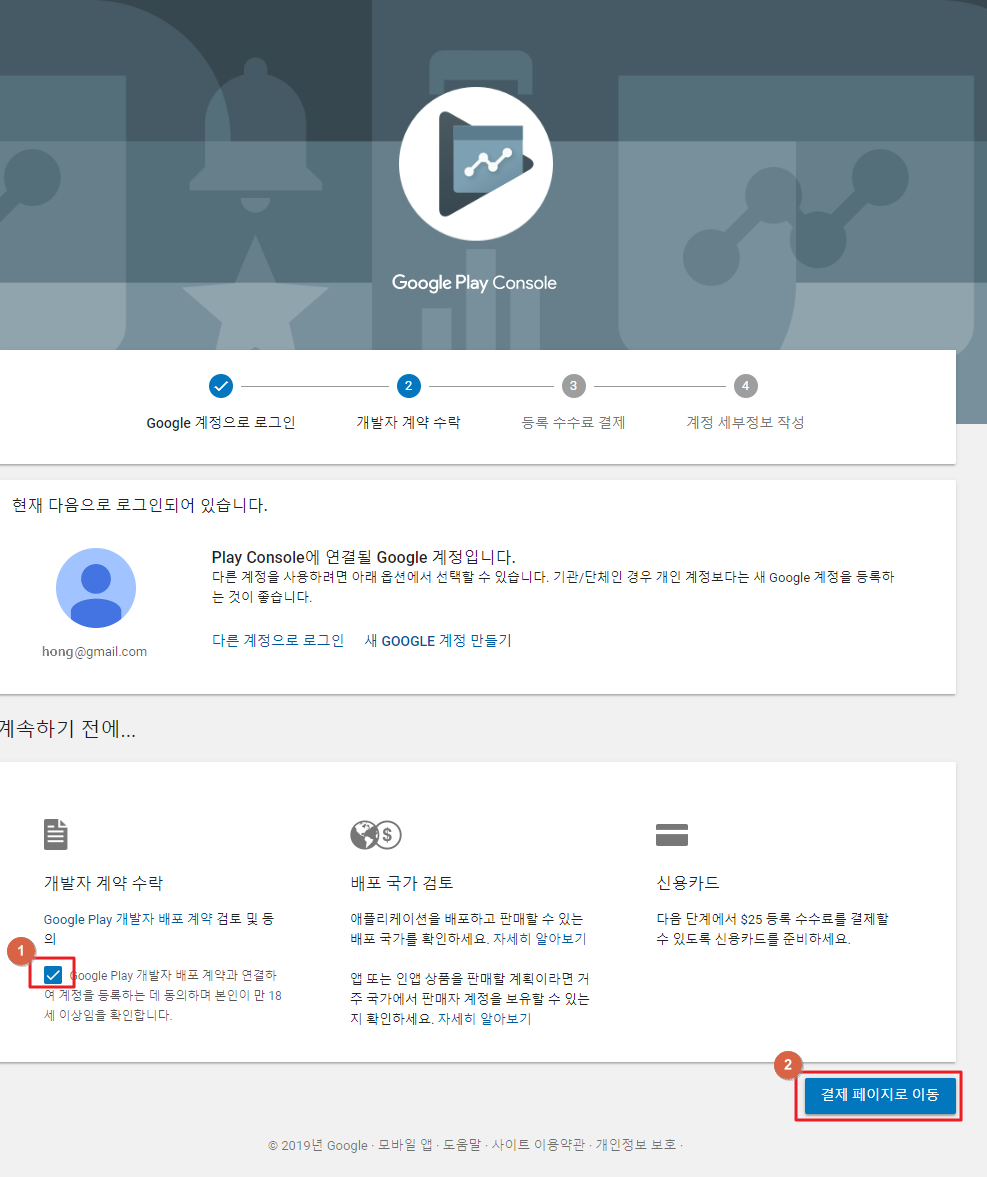Screen dimensions: 987x1177
Task: Click the 현재 다음으로 로그인되어 있습니다 text
Action: tap(140, 505)
